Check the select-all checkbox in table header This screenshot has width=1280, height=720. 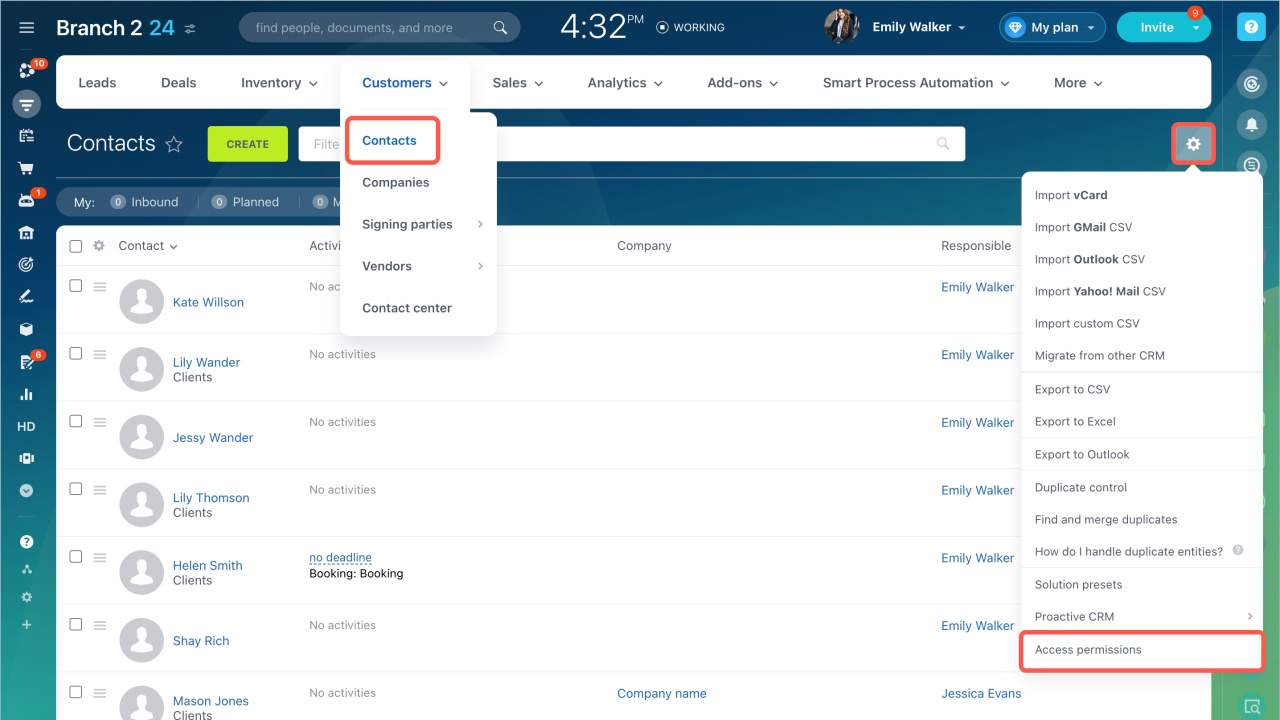(x=75, y=246)
